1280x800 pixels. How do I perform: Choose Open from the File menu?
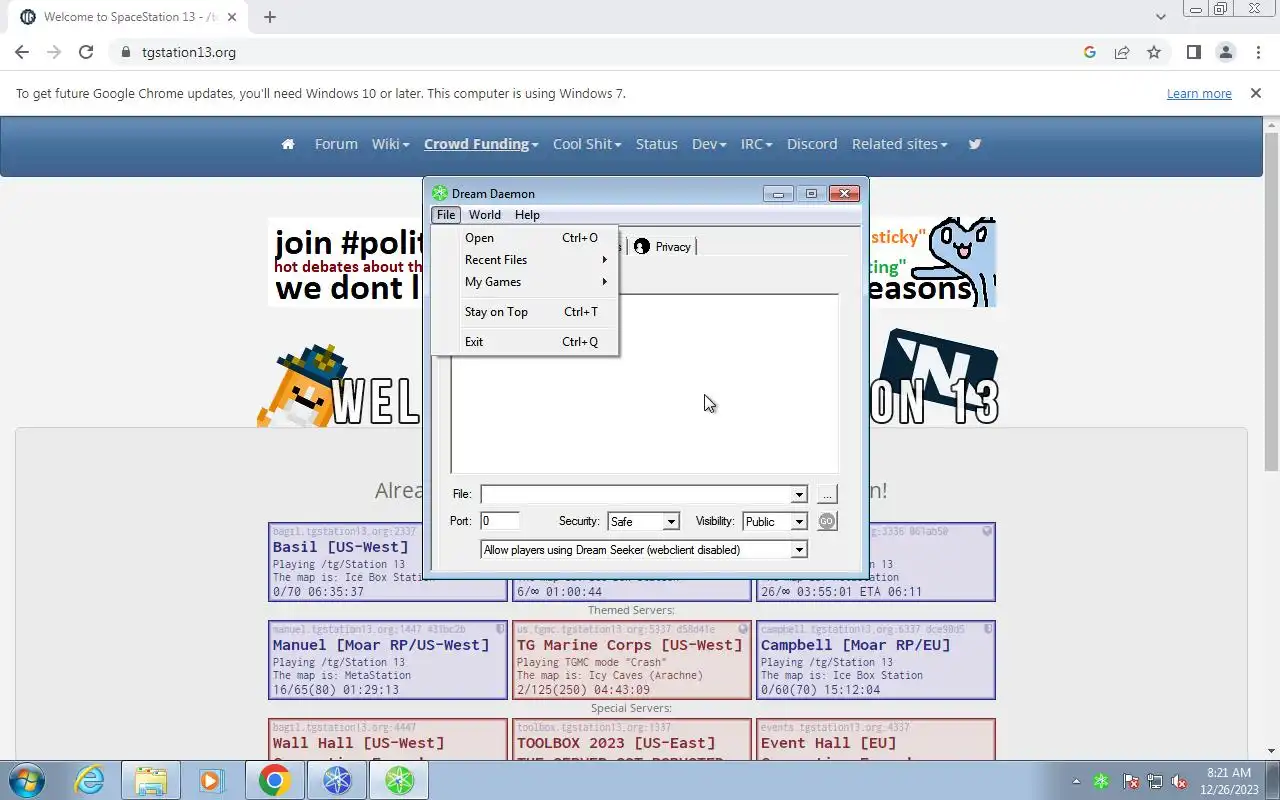[525, 238]
